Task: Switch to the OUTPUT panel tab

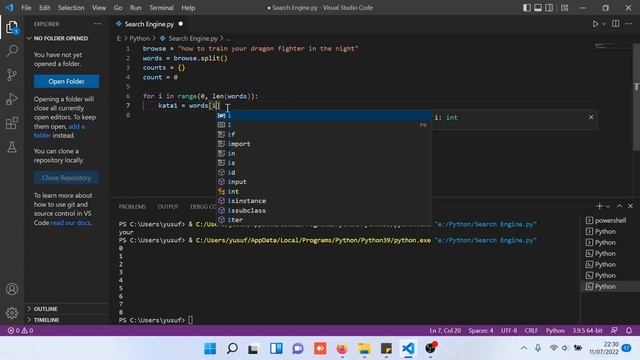Action: (168, 207)
